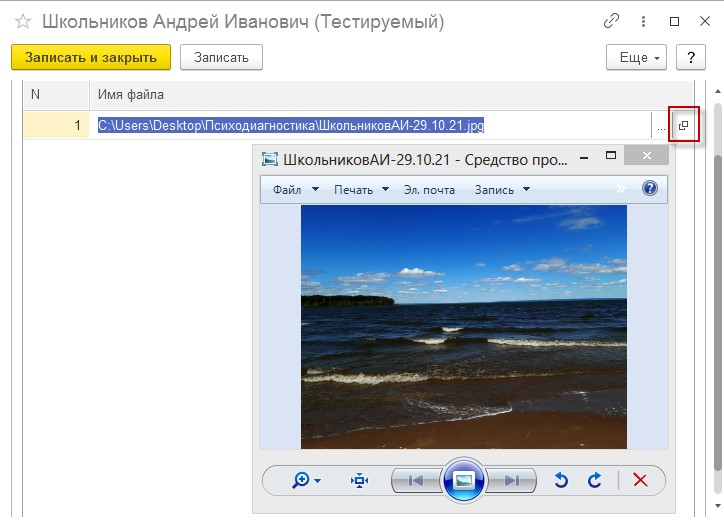Copy link to this form via chain icon

pyautogui.click(x=611, y=21)
